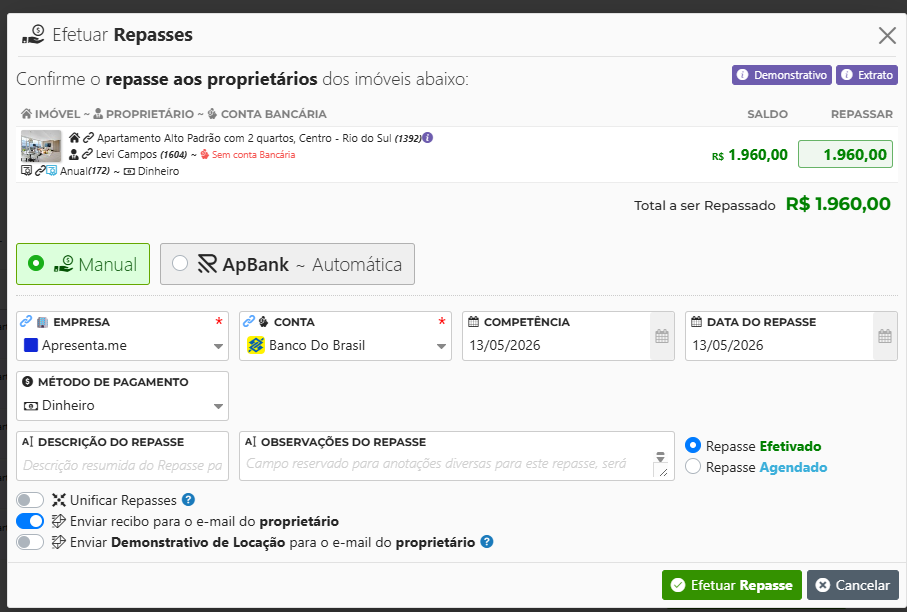
Task: Open the Conta dropdown Banco Do Brasil
Action: [x=345, y=345]
